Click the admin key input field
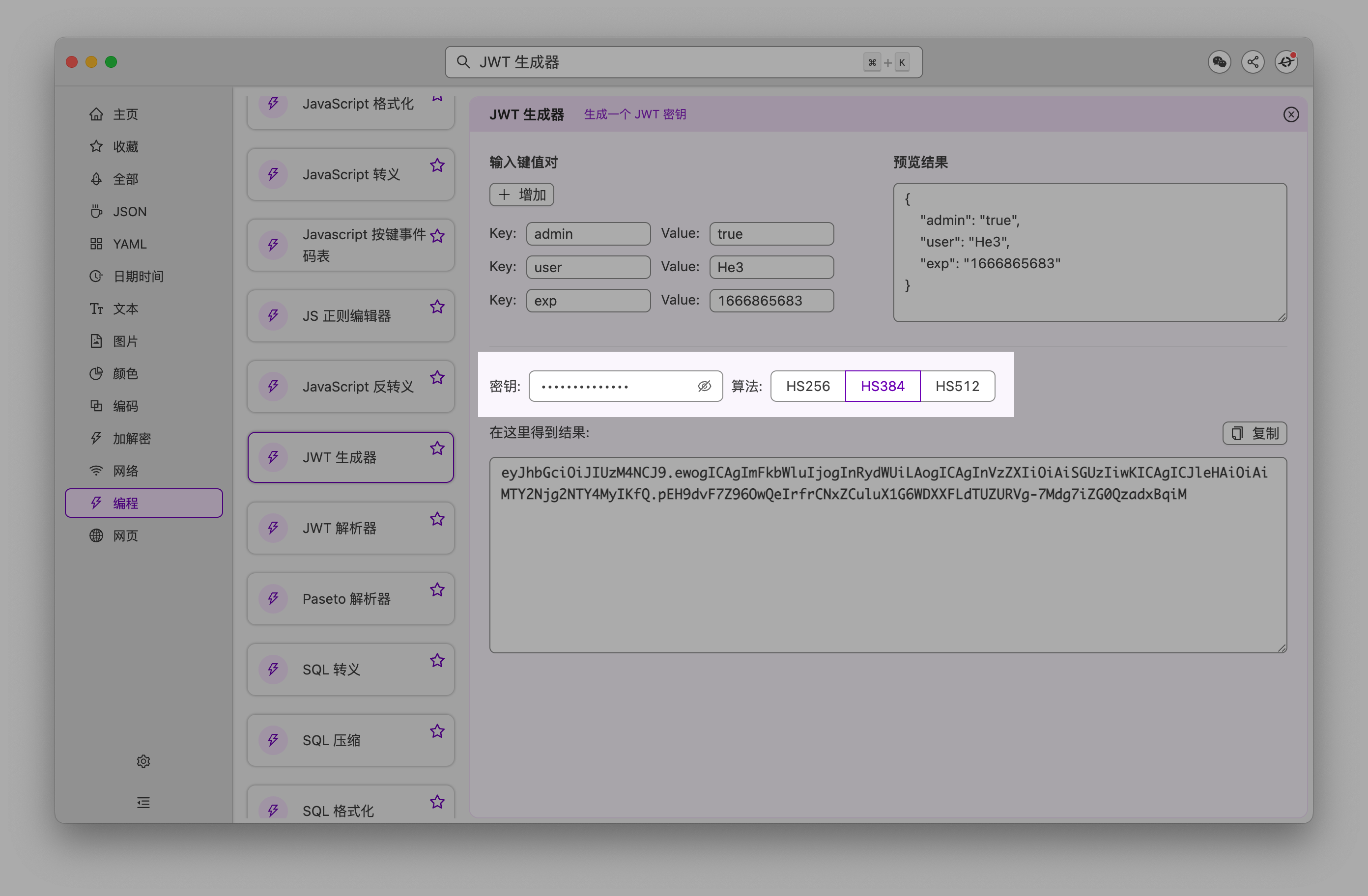1368x896 pixels. point(588,234)
